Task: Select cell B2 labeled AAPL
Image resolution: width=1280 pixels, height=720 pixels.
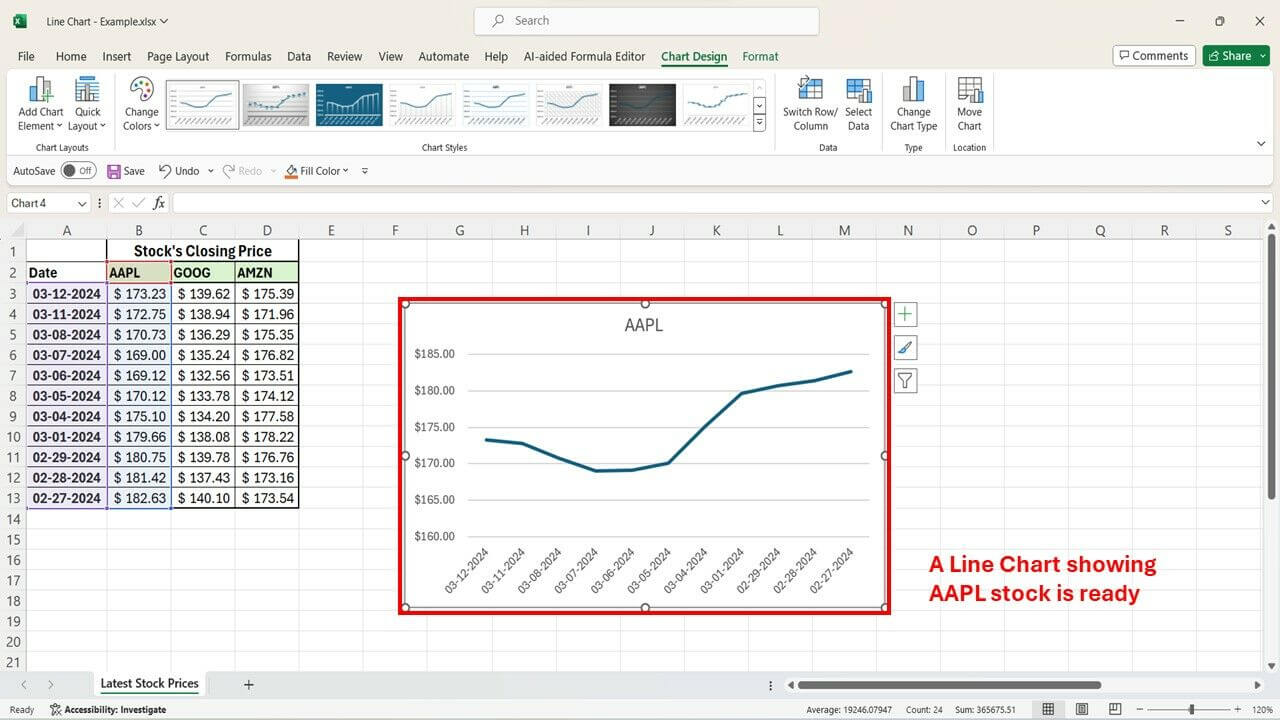Action: click(139, 272)
